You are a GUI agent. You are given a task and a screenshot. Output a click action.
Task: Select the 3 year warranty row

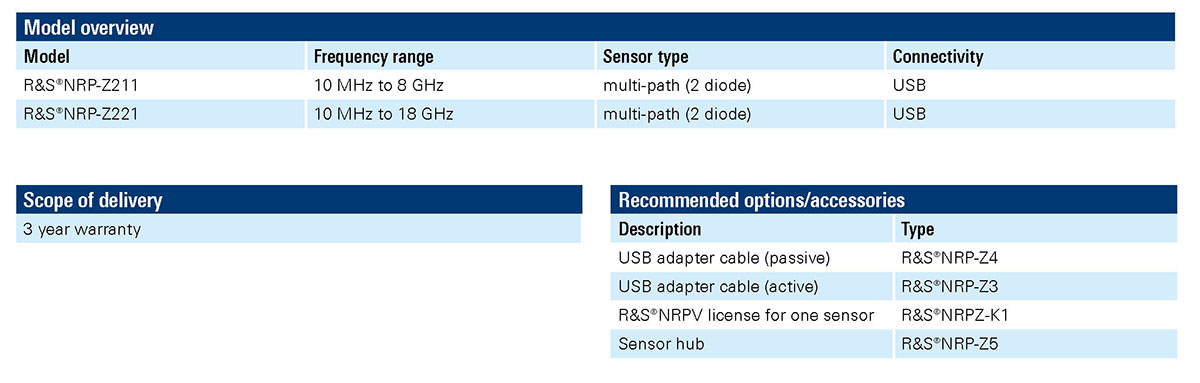tap(299, 229)
